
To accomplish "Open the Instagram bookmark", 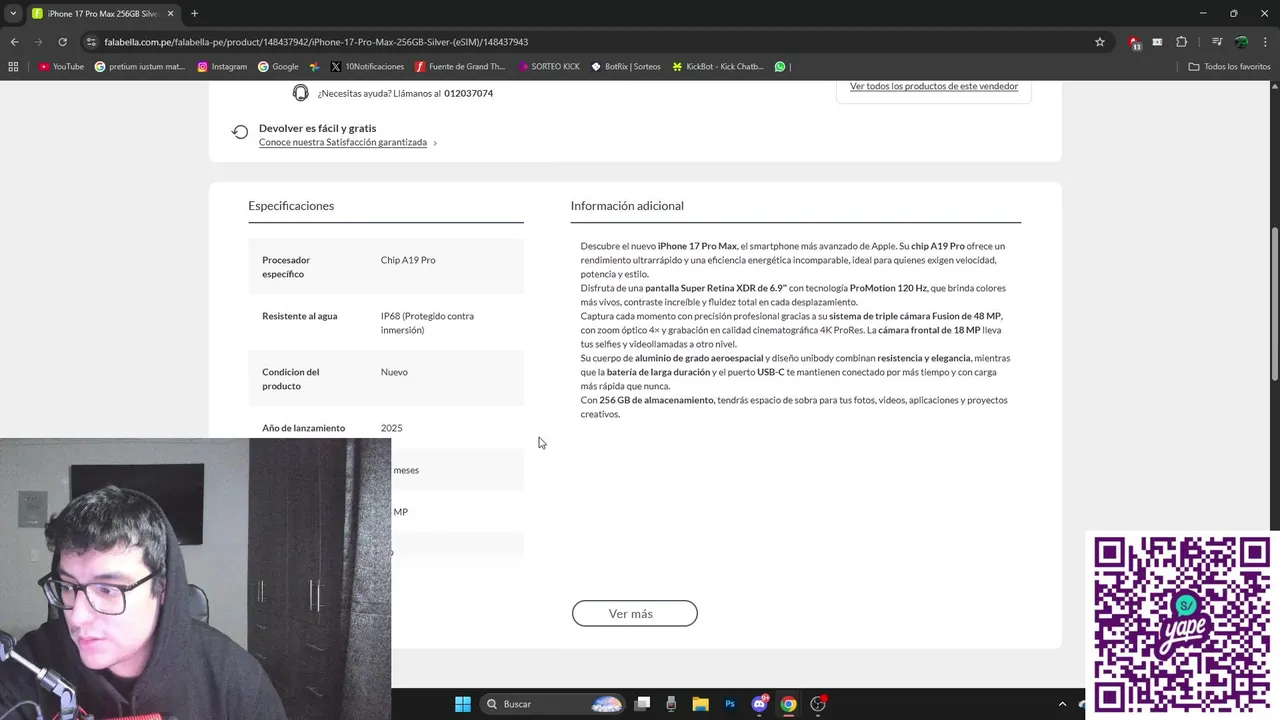I will (x=222, y=67).
